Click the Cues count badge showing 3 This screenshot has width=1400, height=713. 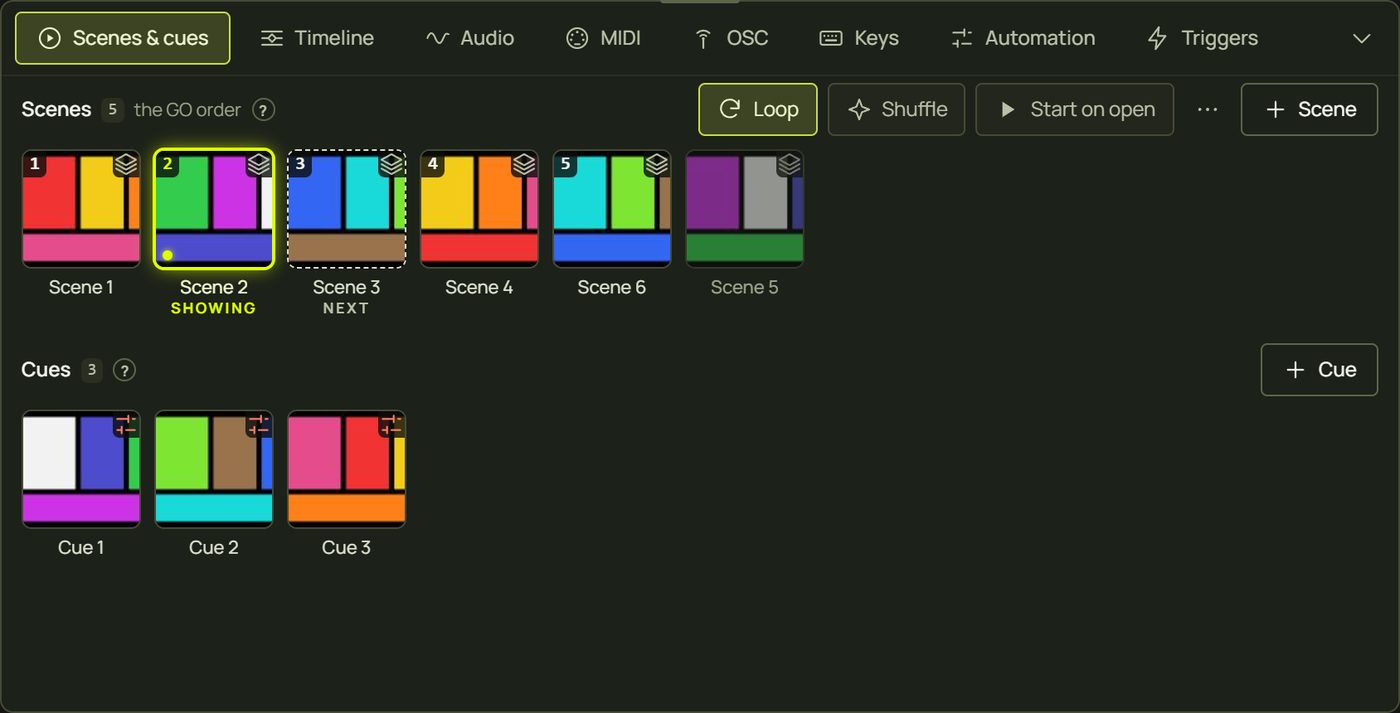[92, 370]
